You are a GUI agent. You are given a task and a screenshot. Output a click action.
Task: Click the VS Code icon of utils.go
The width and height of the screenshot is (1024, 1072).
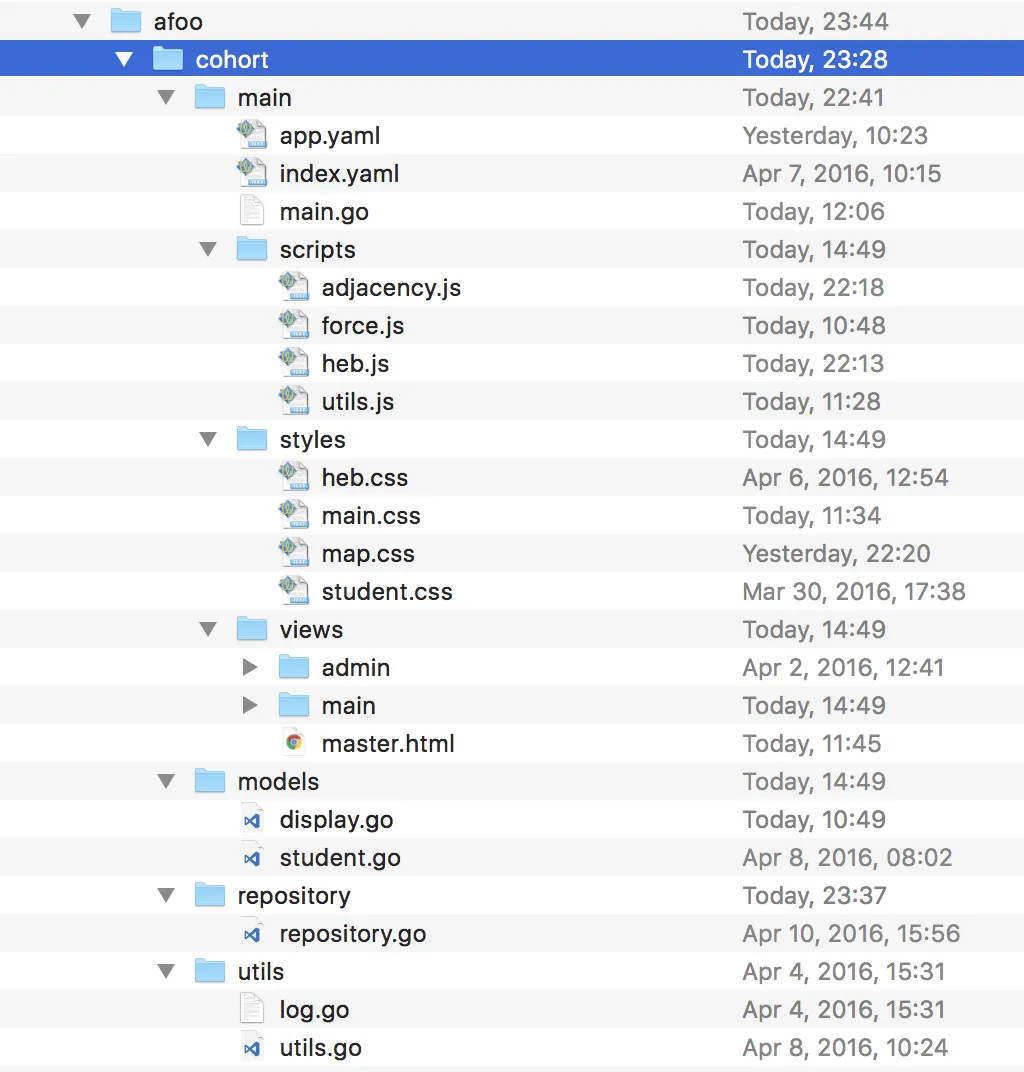(x=252, y=1048)
